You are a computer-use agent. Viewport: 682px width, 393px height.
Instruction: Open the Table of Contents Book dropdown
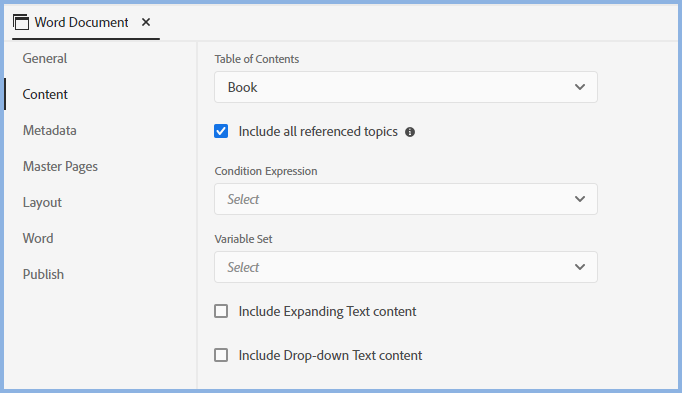click(406, 87)
